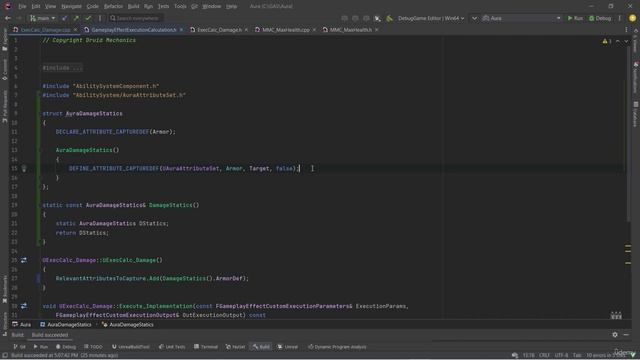Open DebugGame Editor Win64 configuration dropdown
640x360 pixels.
(431, 18)
